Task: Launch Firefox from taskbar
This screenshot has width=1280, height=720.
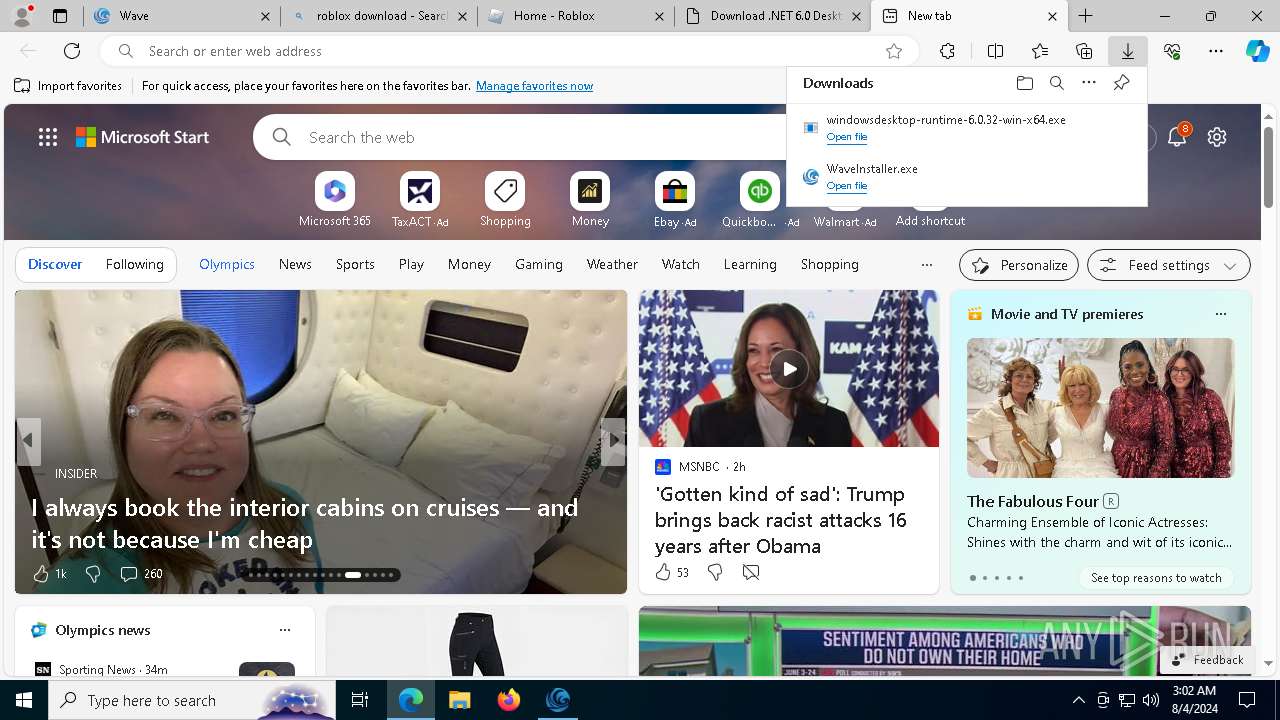Action: coord(508,700)
